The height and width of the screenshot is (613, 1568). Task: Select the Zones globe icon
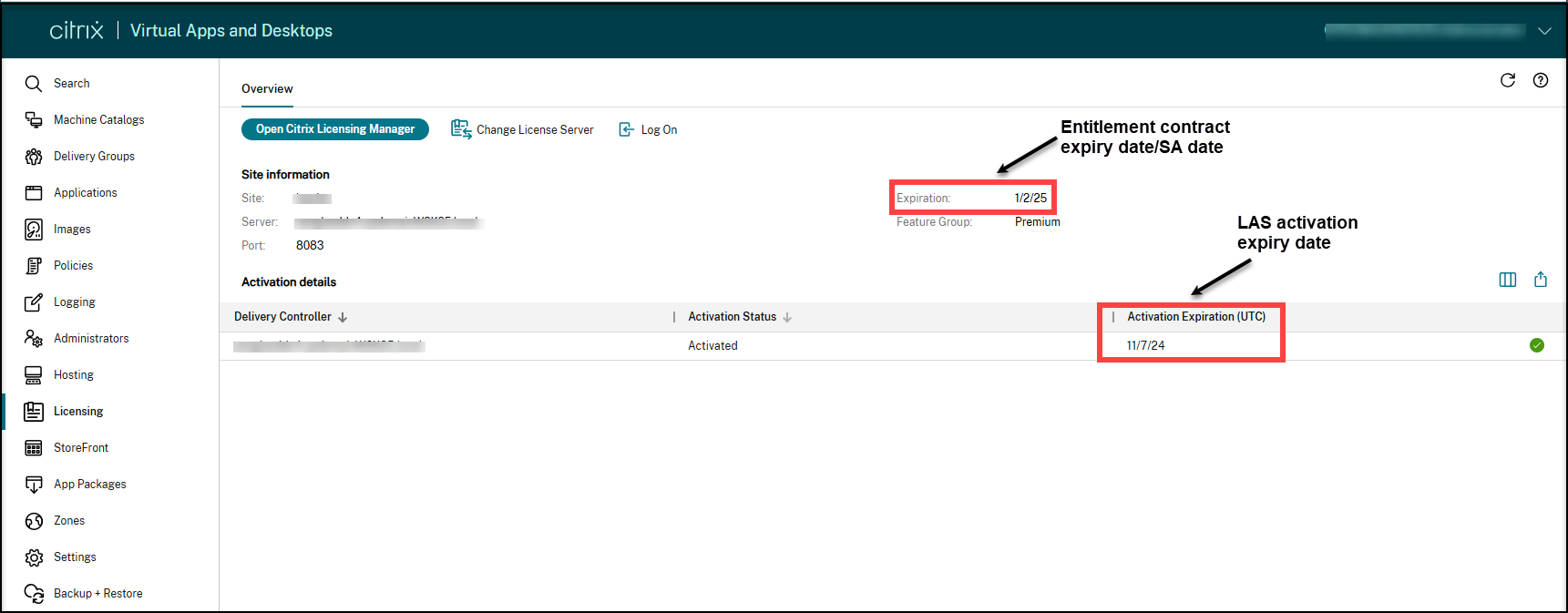pos(34,521)
